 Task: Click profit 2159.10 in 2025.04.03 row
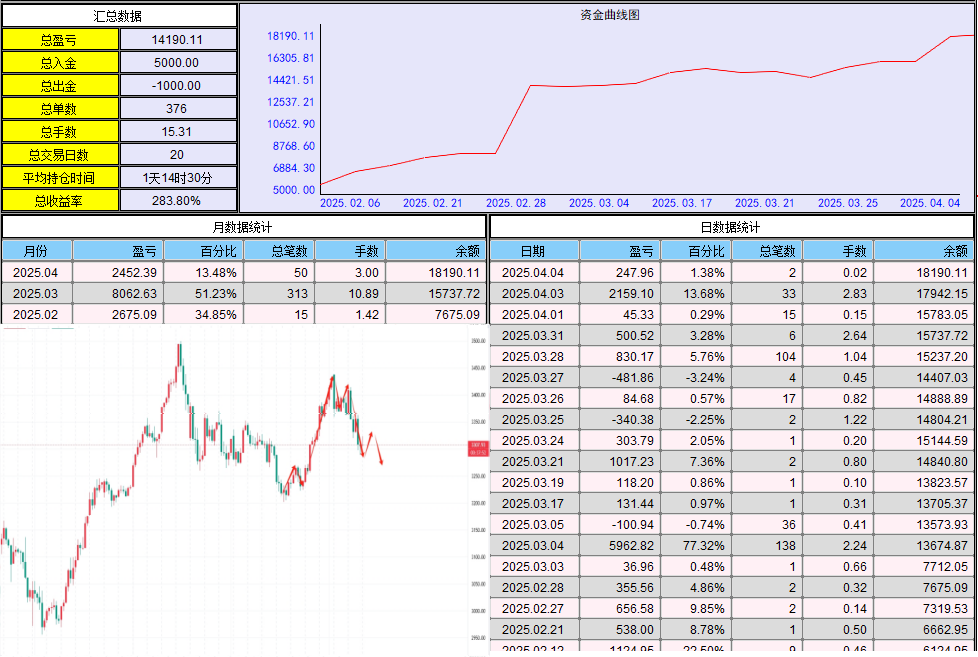click(x=620, y=293)
